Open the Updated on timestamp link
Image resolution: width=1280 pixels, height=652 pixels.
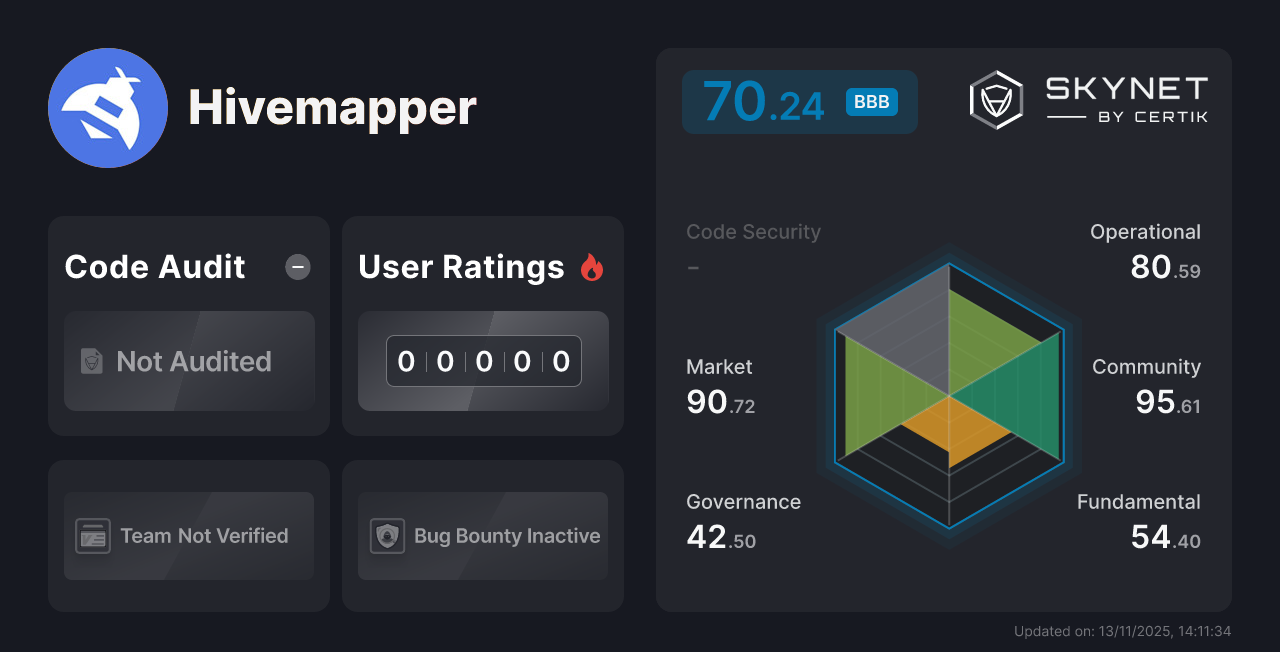coord(1122,631)
